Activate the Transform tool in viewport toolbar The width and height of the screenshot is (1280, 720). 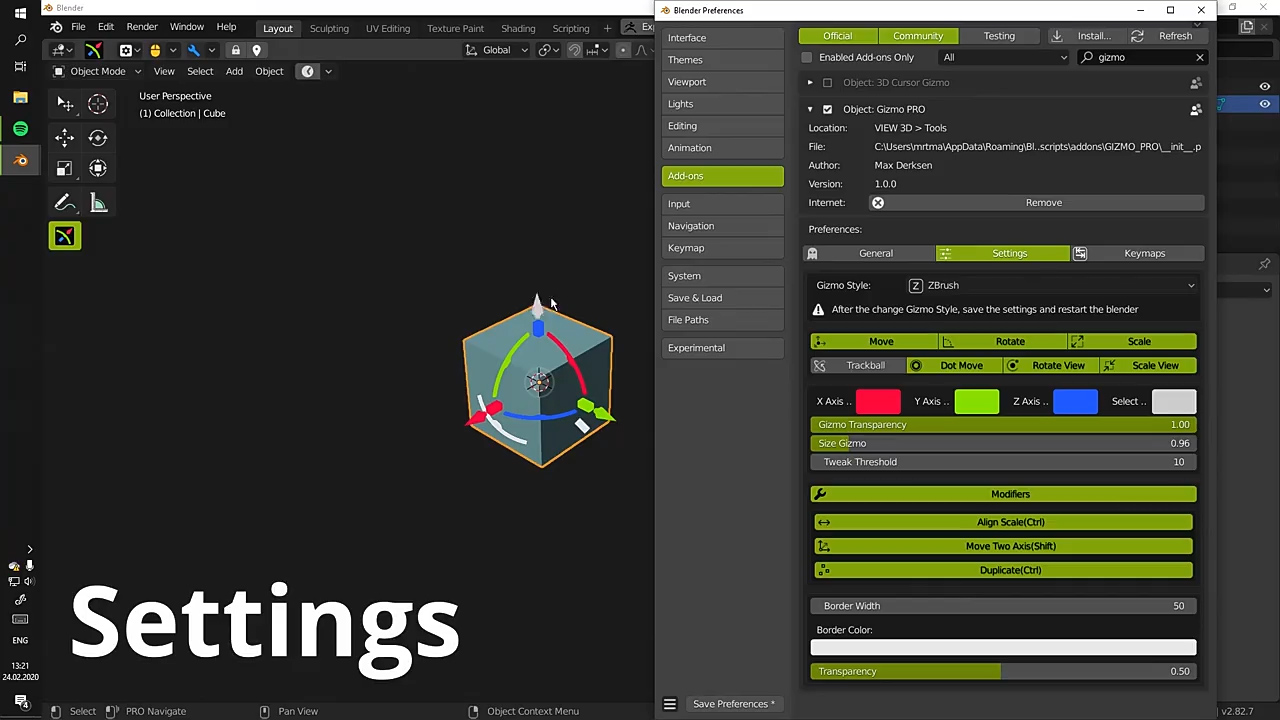(98, 169)
